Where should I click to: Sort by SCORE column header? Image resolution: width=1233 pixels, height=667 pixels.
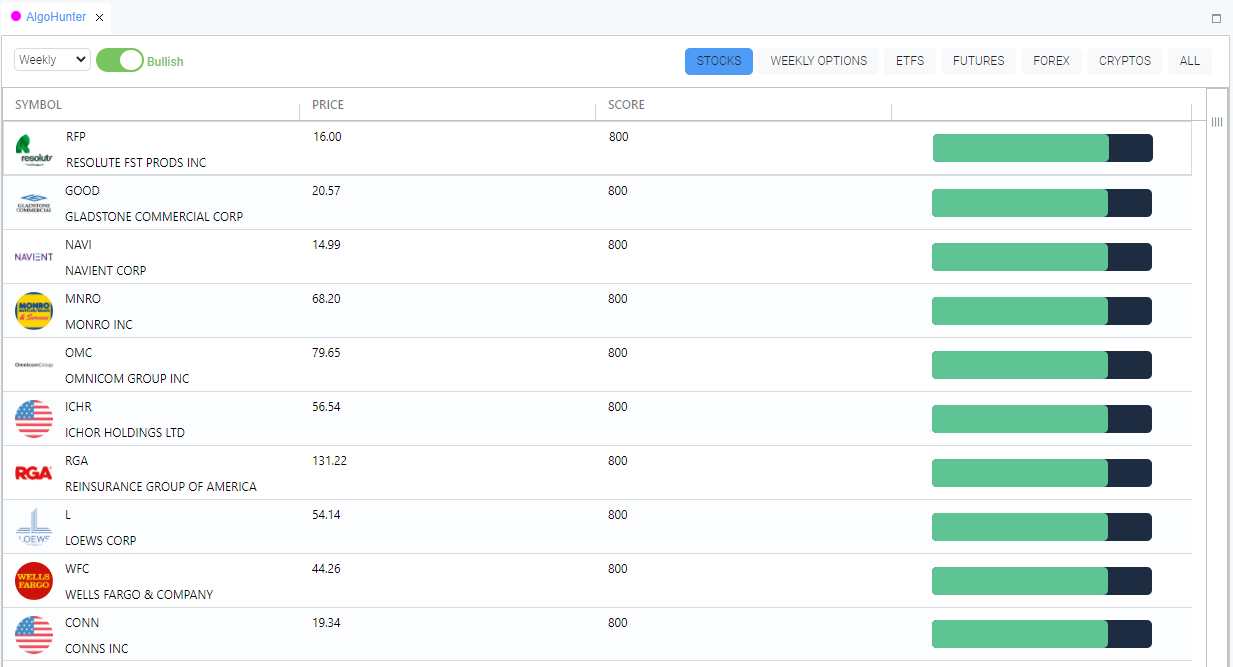click(x=626, y=105)
